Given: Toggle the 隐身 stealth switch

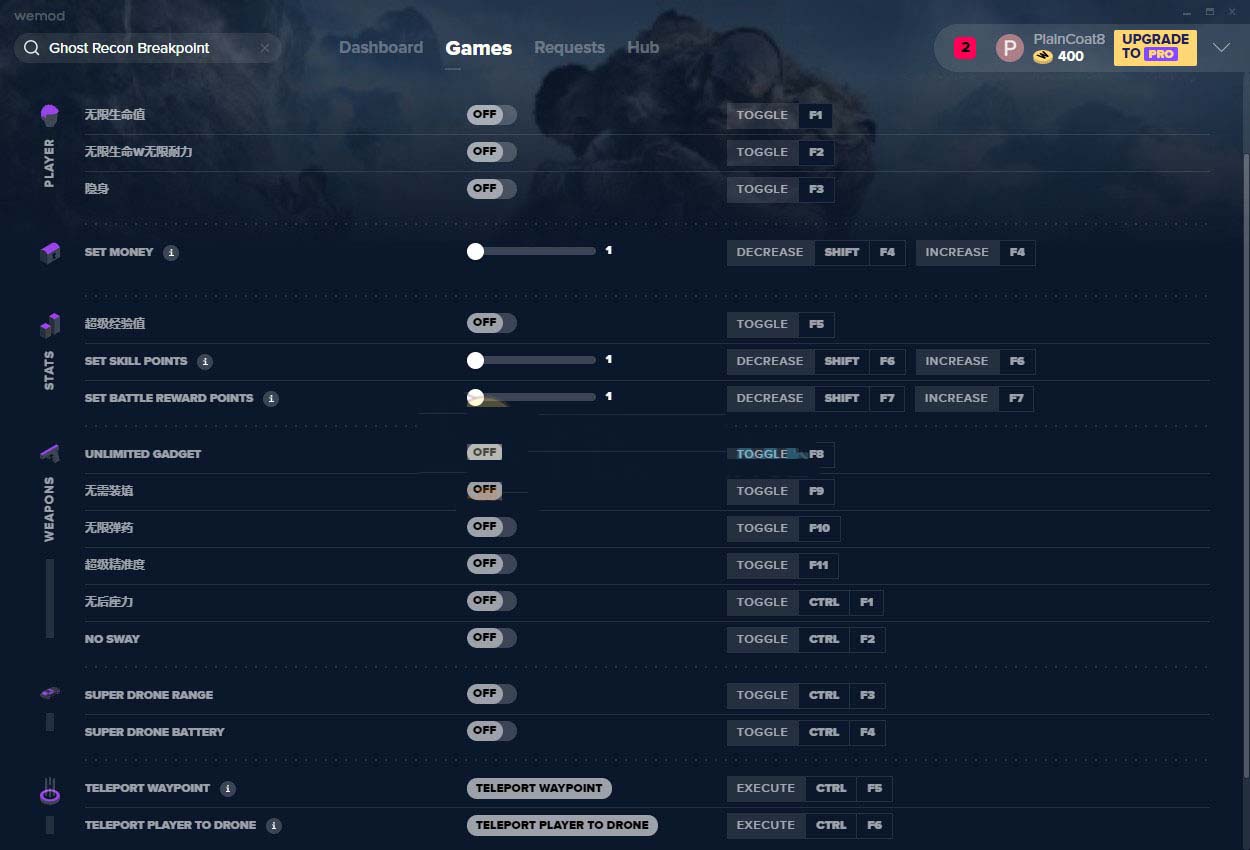Looking at the screenshot, I should coord(491,189).
